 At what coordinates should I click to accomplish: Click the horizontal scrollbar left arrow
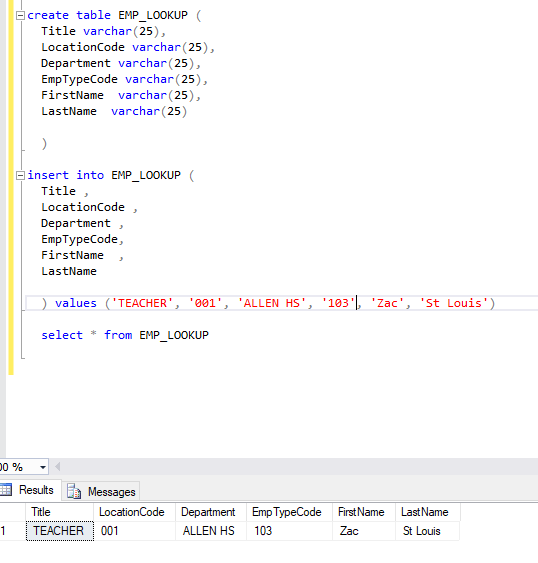point(57,467)
